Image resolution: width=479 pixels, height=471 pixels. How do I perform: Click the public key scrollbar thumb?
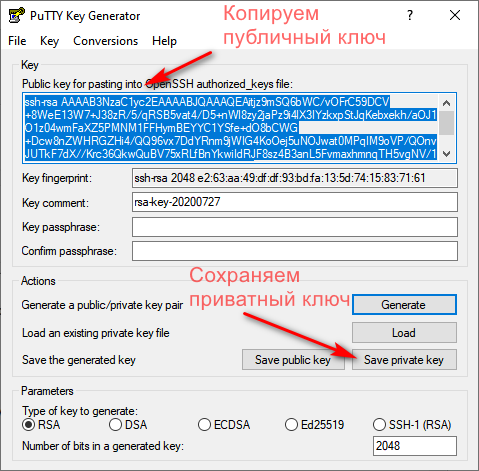447,123
